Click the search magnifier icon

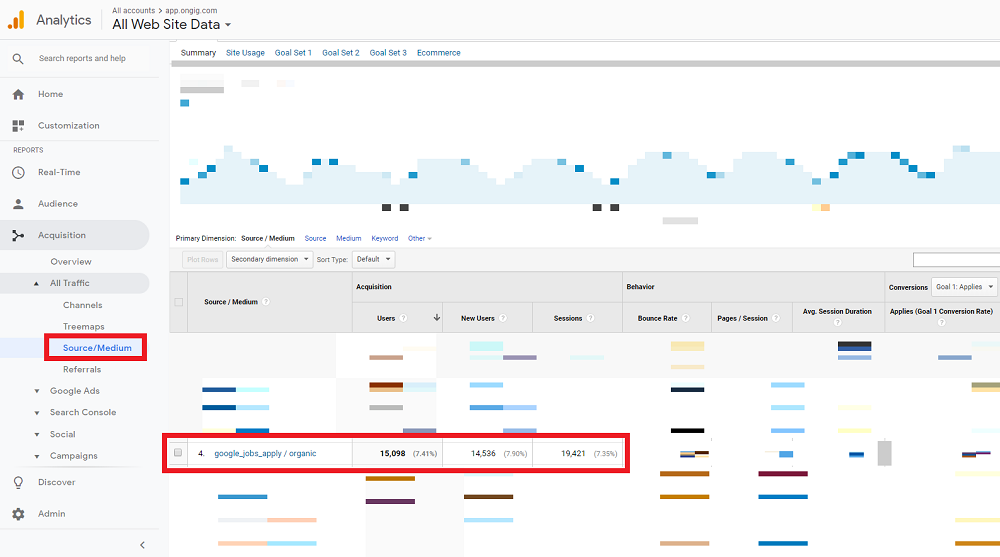(18, 59)
